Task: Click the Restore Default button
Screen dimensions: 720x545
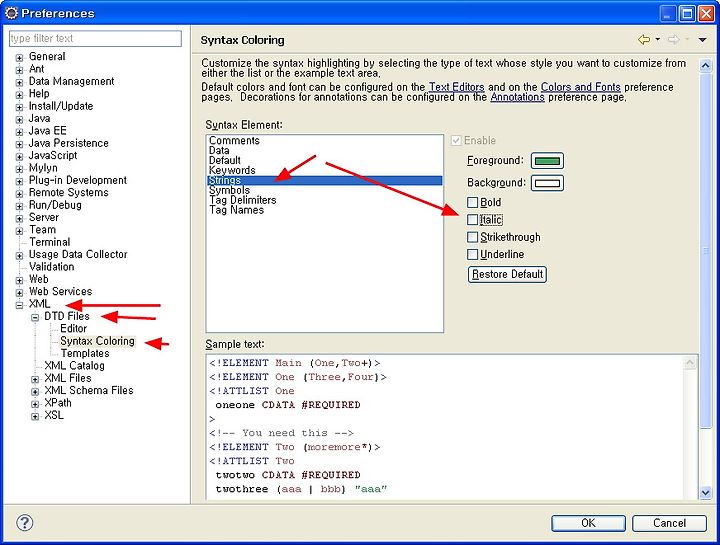Action: click(507, 275)
